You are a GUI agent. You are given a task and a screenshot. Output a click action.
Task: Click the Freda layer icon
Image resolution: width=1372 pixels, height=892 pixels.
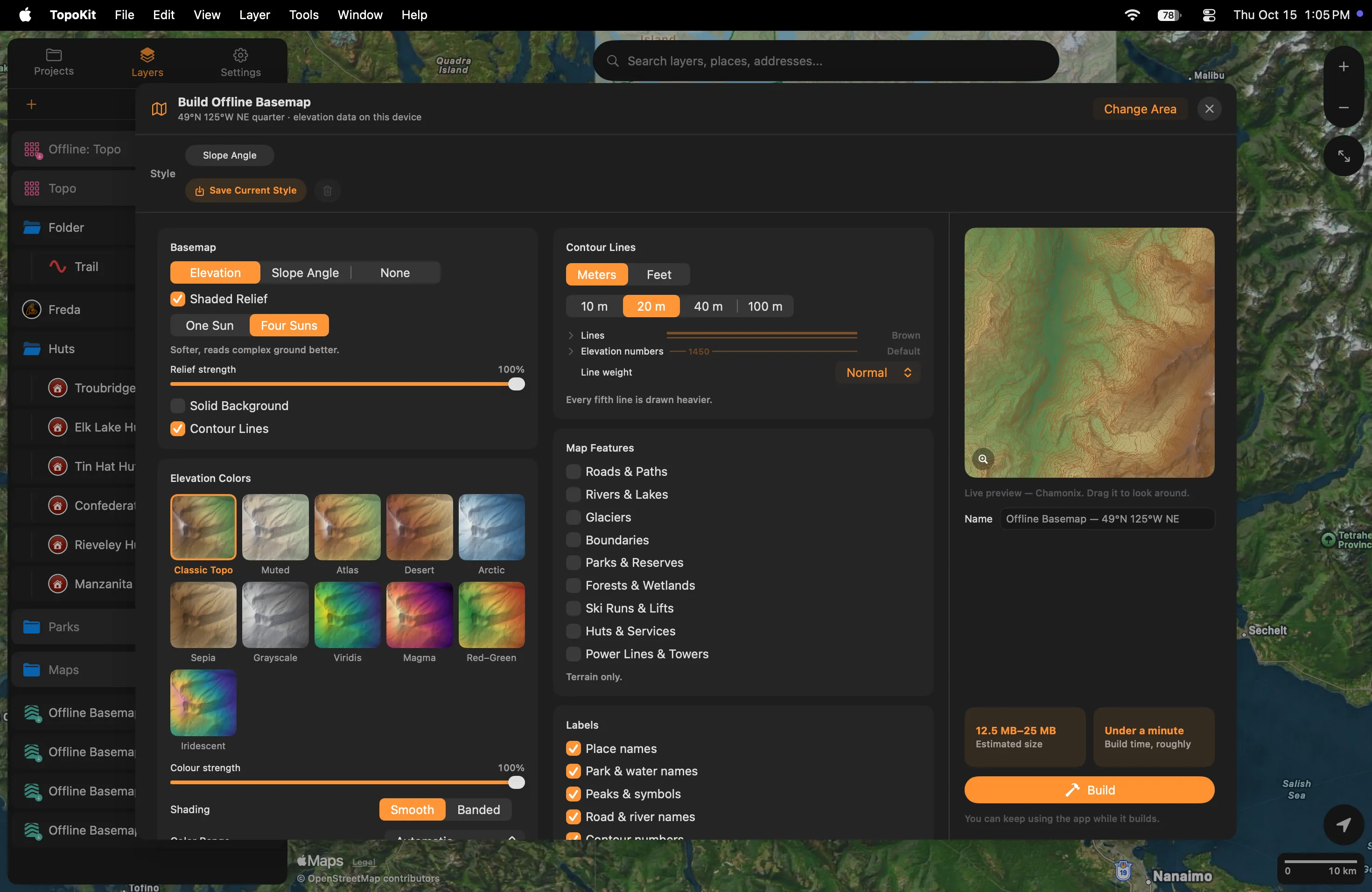pos(32,309)
